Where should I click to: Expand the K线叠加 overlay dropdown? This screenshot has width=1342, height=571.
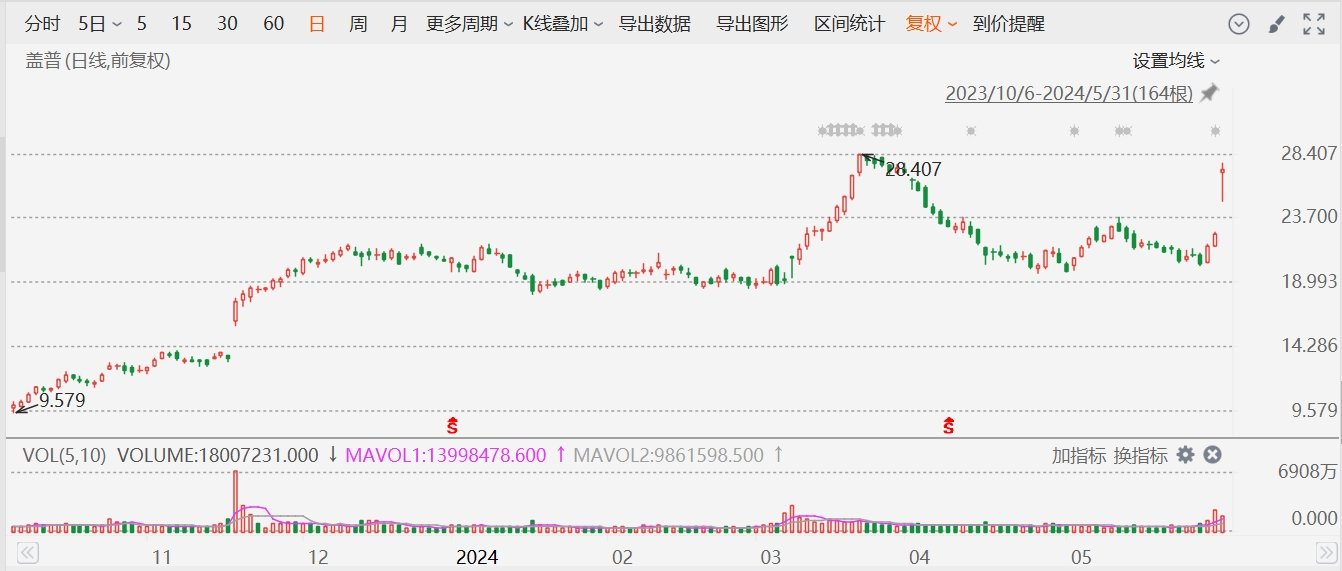563,24
